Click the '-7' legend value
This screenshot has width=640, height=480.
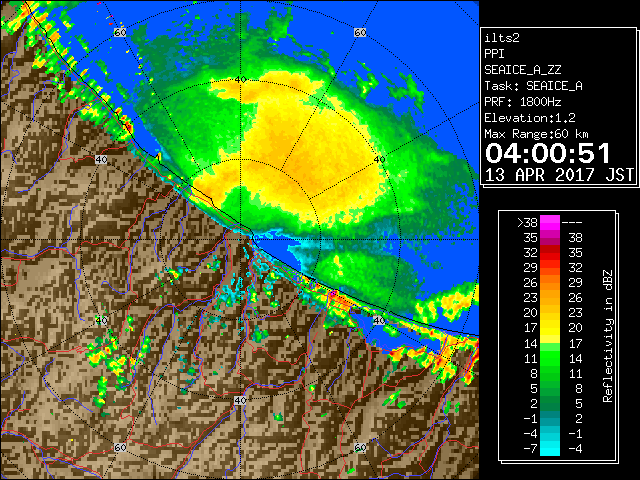tap(530, 449)
